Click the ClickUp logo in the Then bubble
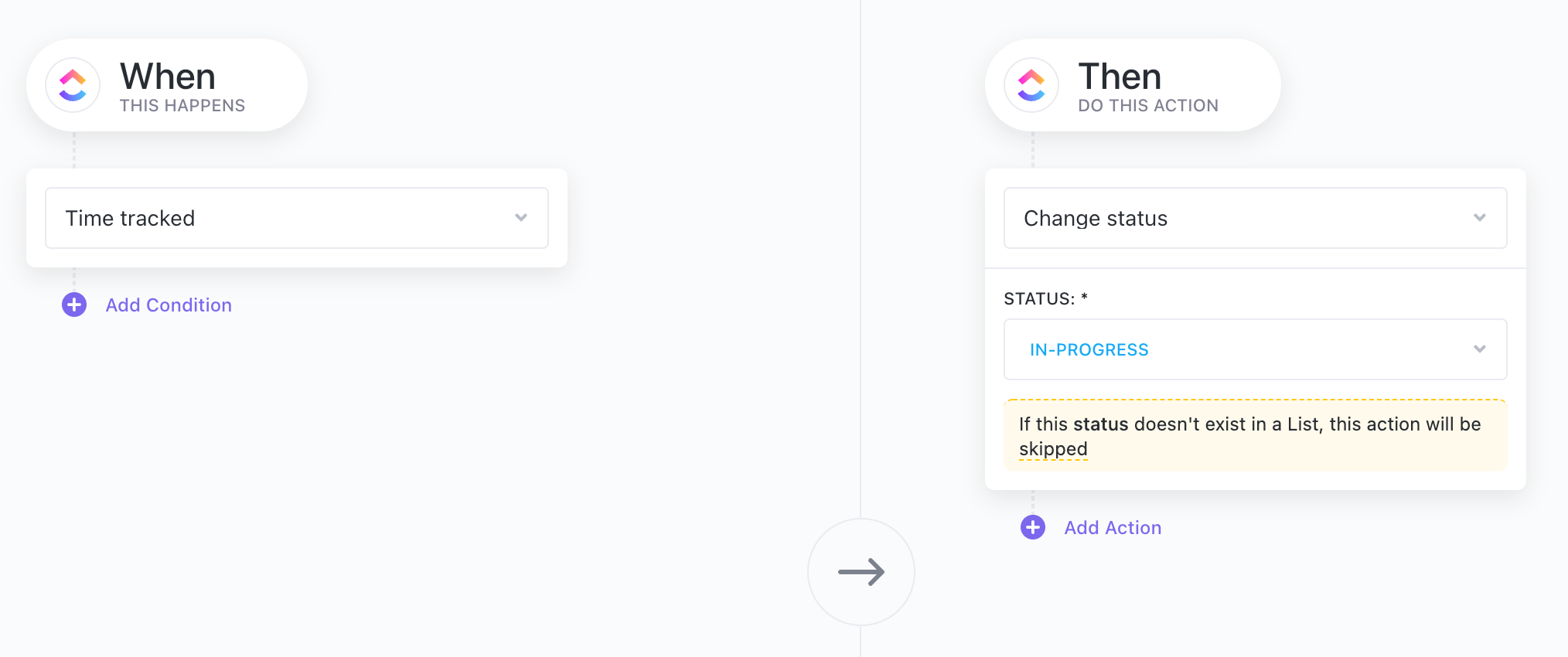Screen dimensions: 1568x657 [1031, 85]
